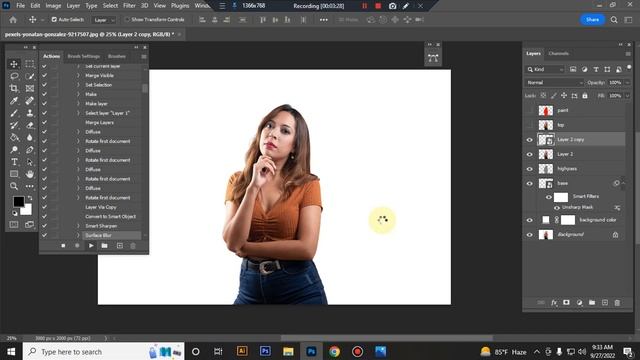640x360 pixels.
Task: Open the Normal blend mode dropdown
Action: point(554,82)
